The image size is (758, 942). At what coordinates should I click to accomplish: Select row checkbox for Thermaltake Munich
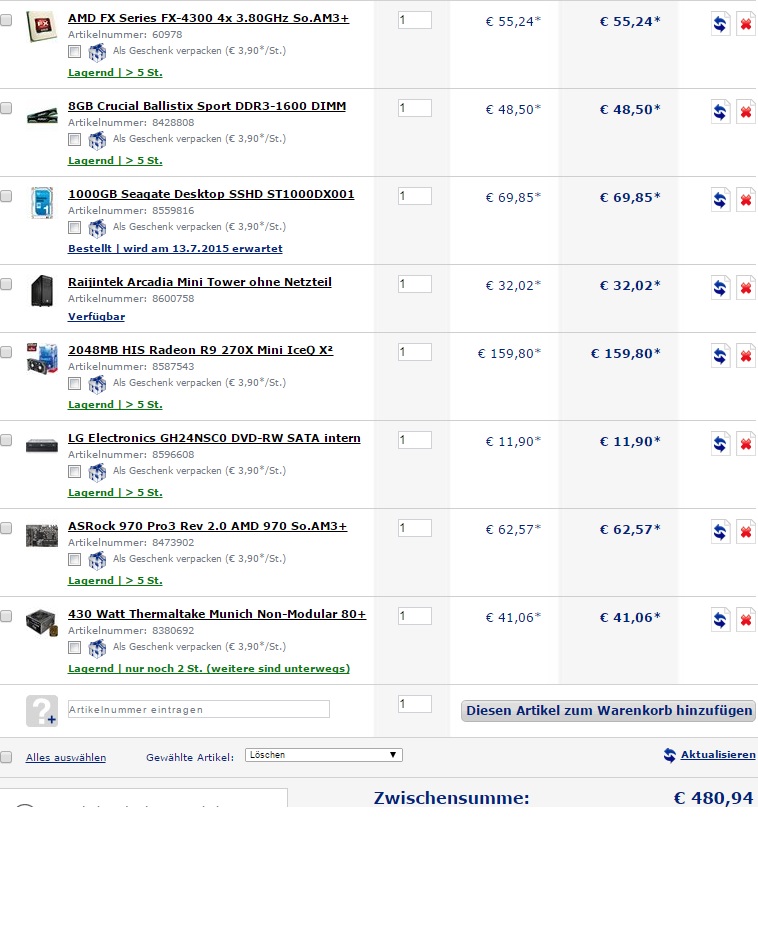click(6, 616)
